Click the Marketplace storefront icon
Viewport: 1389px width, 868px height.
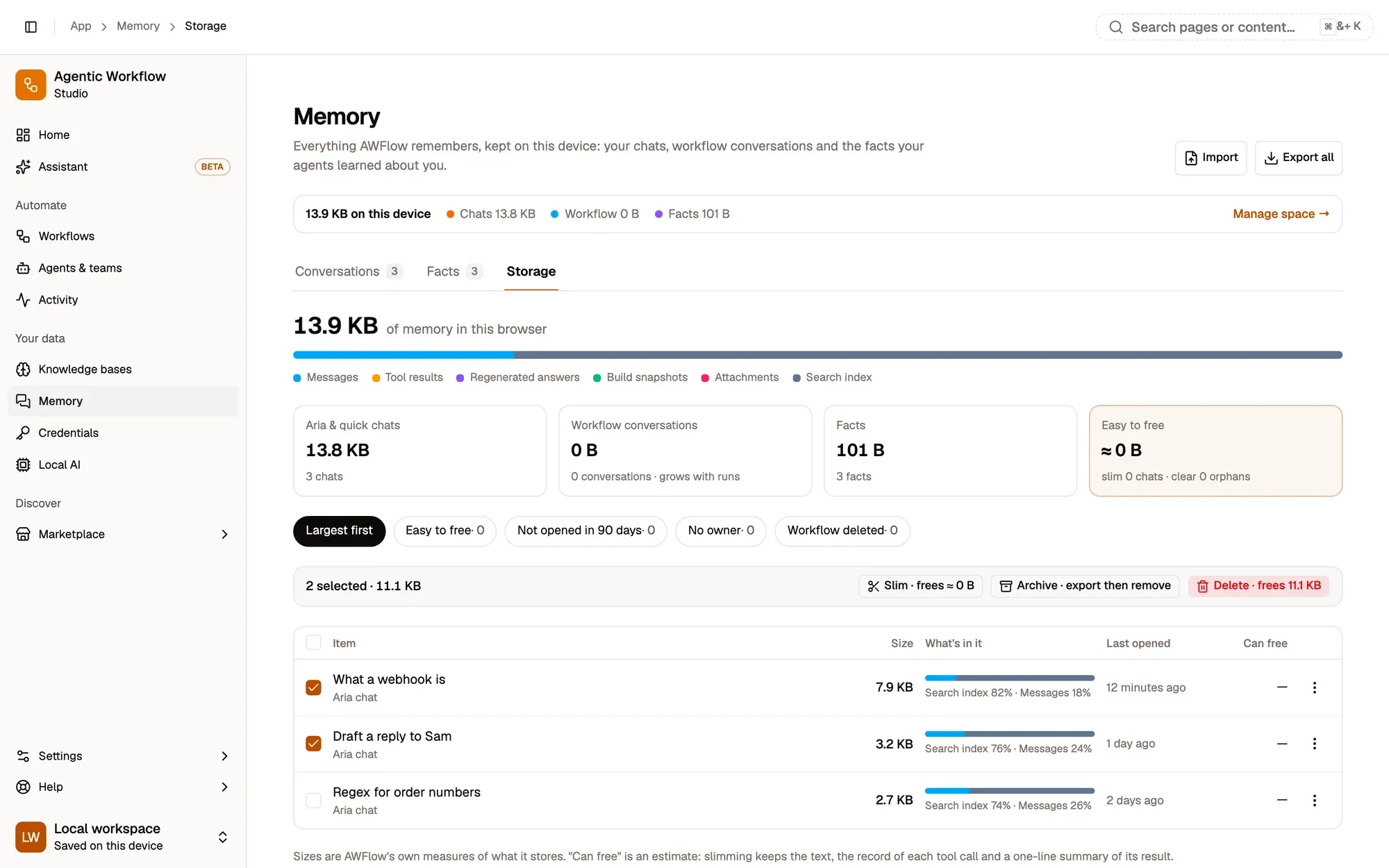23,534
